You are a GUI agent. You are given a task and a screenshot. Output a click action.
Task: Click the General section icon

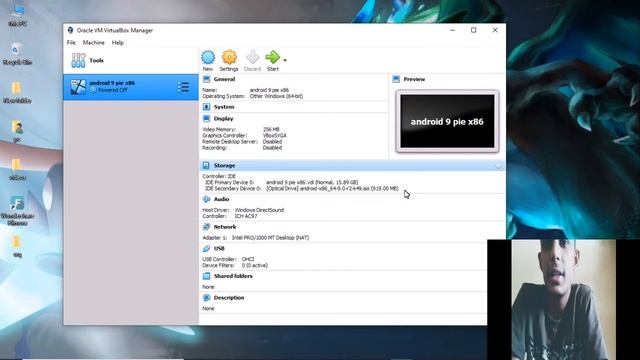pyautogui.click(x=207, y=79)
